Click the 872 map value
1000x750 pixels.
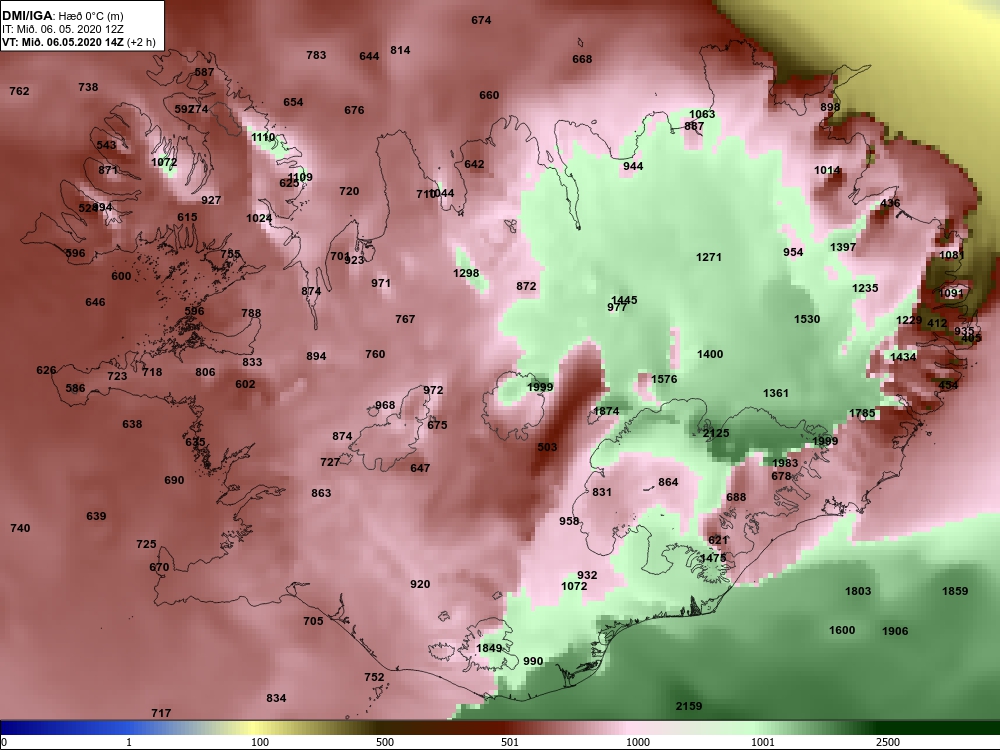point(526,286)
